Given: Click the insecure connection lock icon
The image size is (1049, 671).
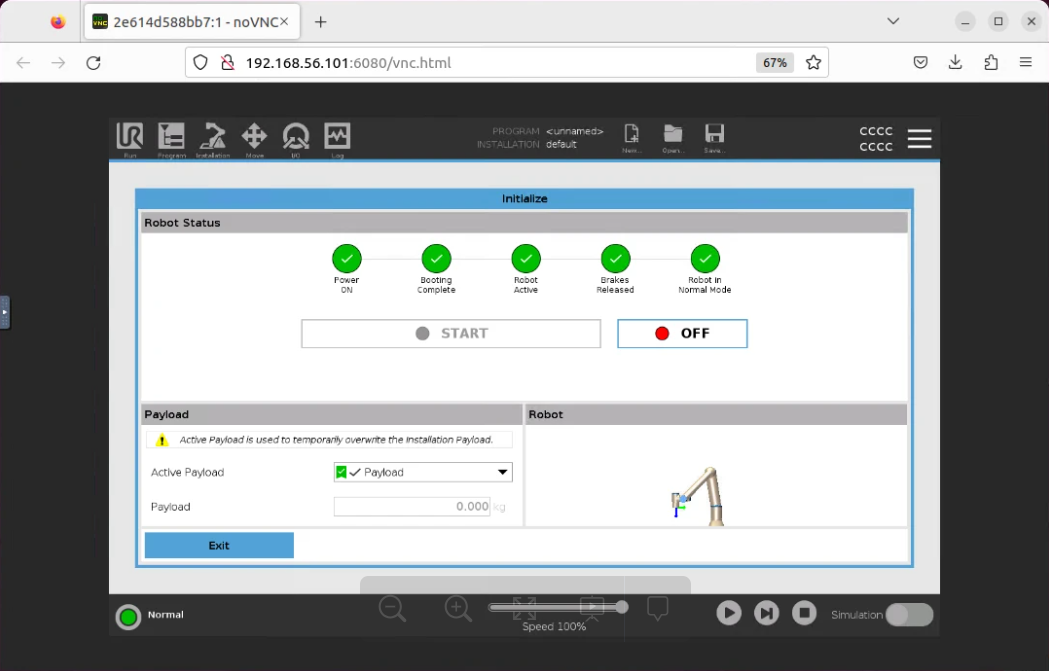Looking at the screenshot, I should pos(228,63).
